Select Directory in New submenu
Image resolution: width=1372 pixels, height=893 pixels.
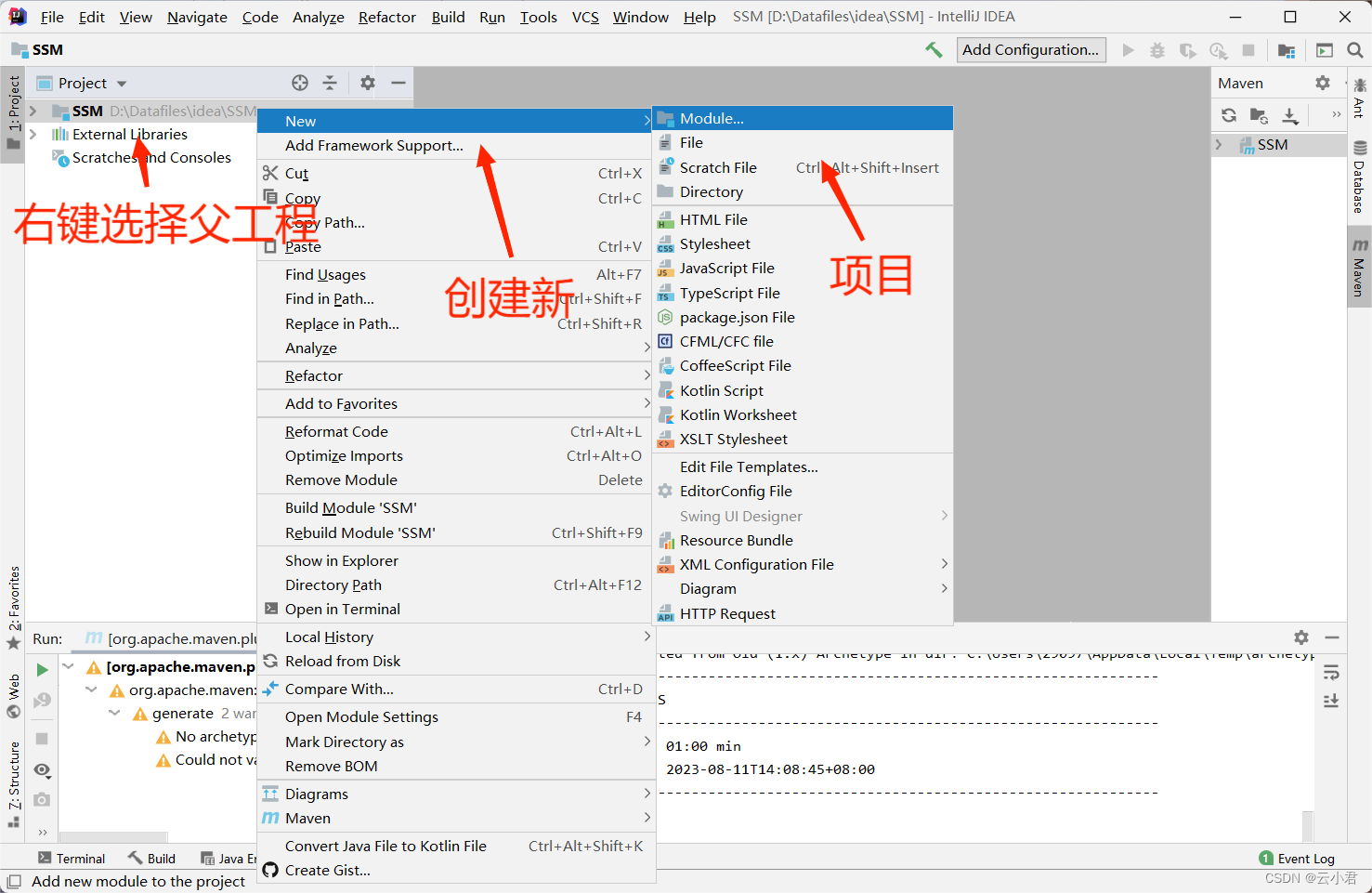click(x=804, y=191)
